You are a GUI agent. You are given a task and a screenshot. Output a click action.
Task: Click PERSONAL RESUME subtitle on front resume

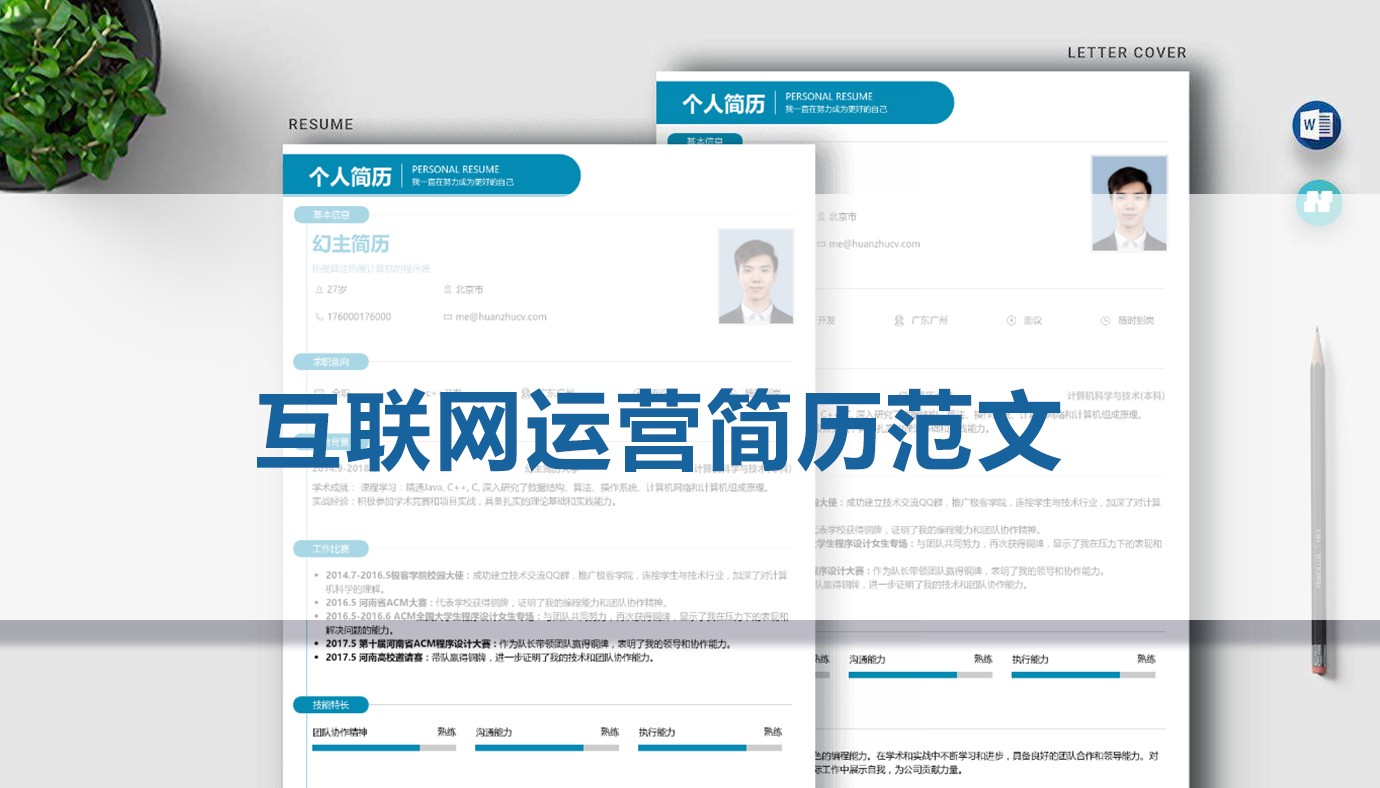pos(455,170)
